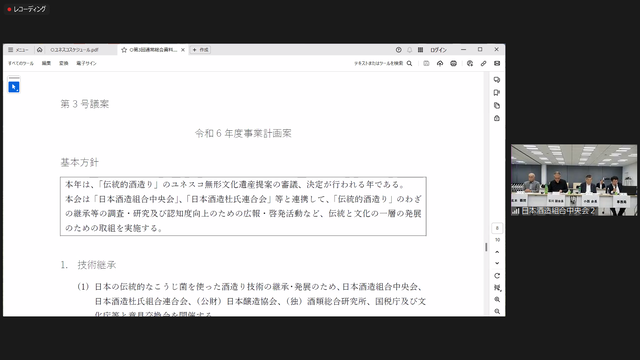Open the page display options icon
640x360 pixels.
[x=497, y=288]
